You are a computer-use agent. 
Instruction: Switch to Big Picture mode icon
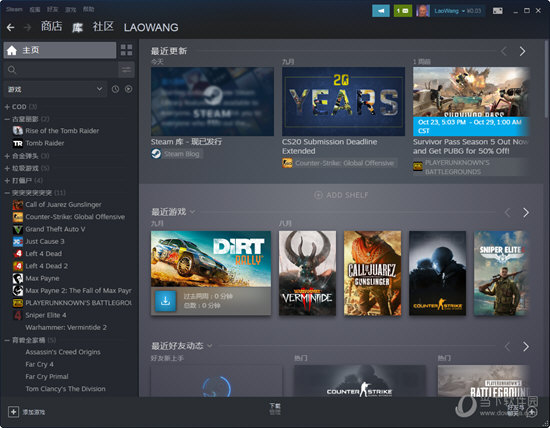497,11
